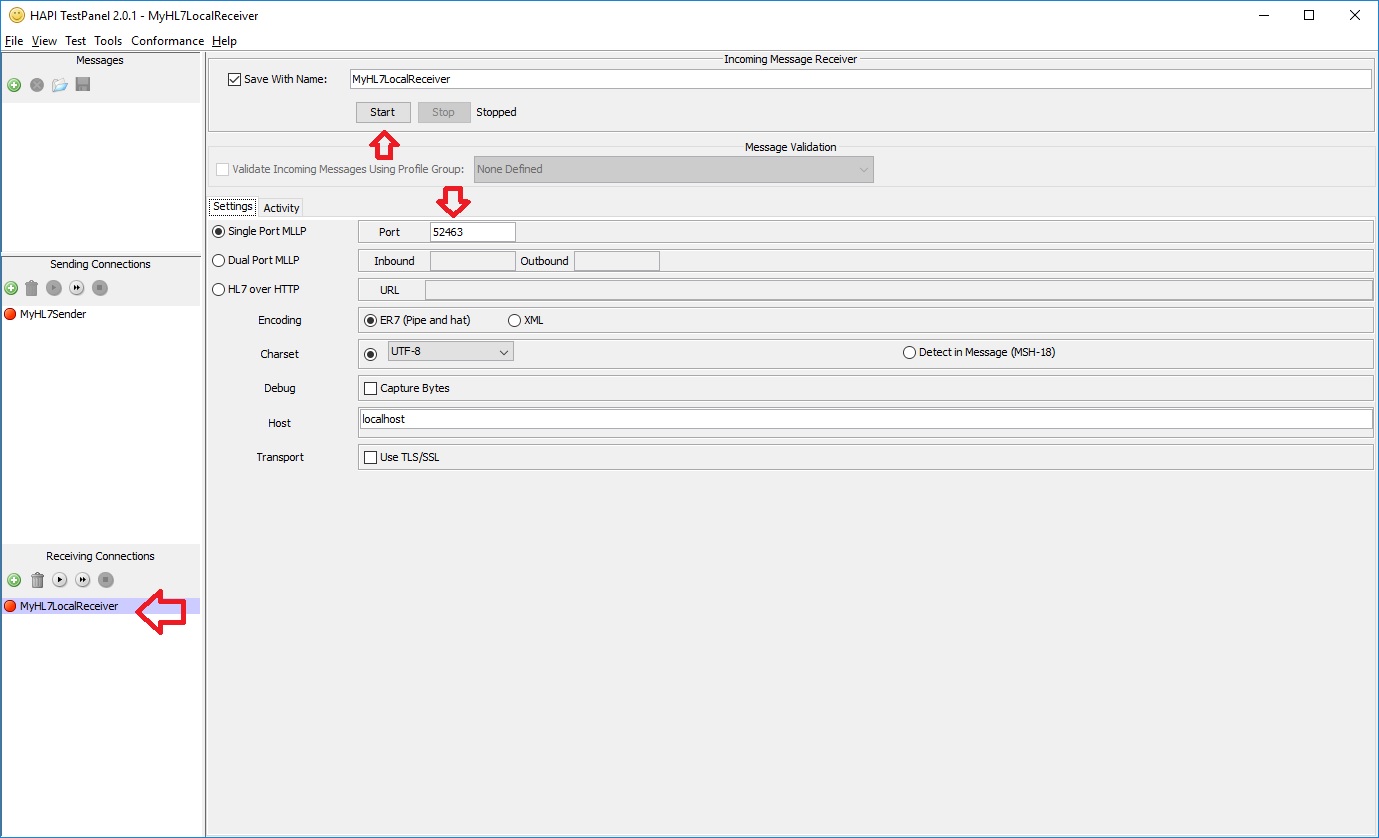The width and height of the screenshot is (1379, 838).
Task: Enable the Use TLS/SSL transport option
Action: [x=369, y=457]
